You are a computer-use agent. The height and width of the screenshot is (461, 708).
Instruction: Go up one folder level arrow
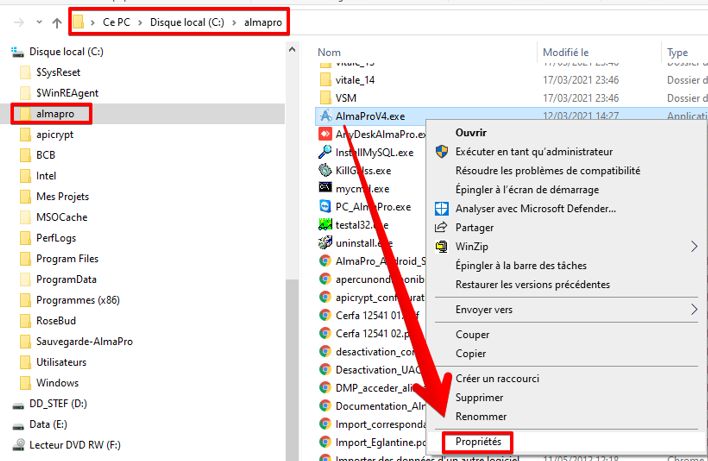point(57,23)
